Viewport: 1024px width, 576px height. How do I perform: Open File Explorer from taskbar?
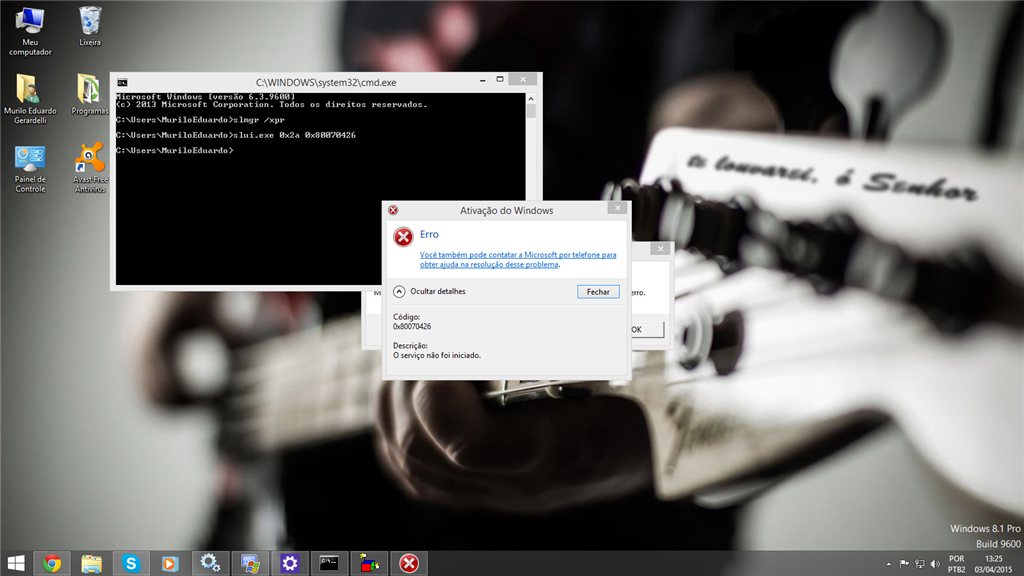tap(91, 563)
